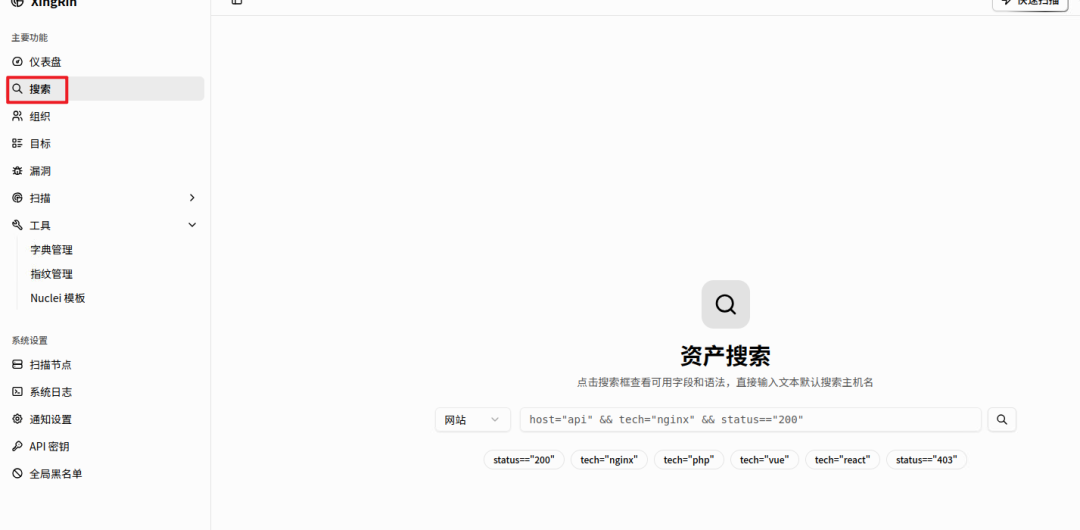
Task: Click the 工具 tools menu label
Action: point(40,225)
